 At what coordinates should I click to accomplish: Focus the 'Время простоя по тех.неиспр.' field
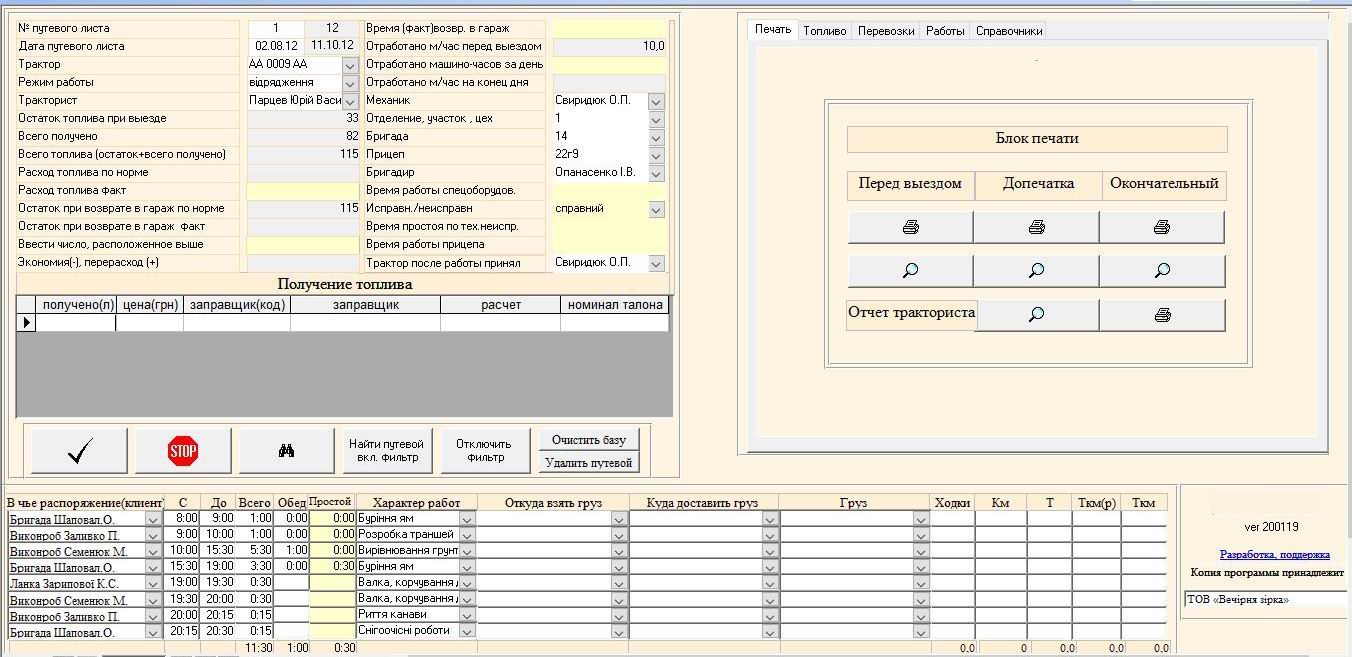(x=609, y=226)
